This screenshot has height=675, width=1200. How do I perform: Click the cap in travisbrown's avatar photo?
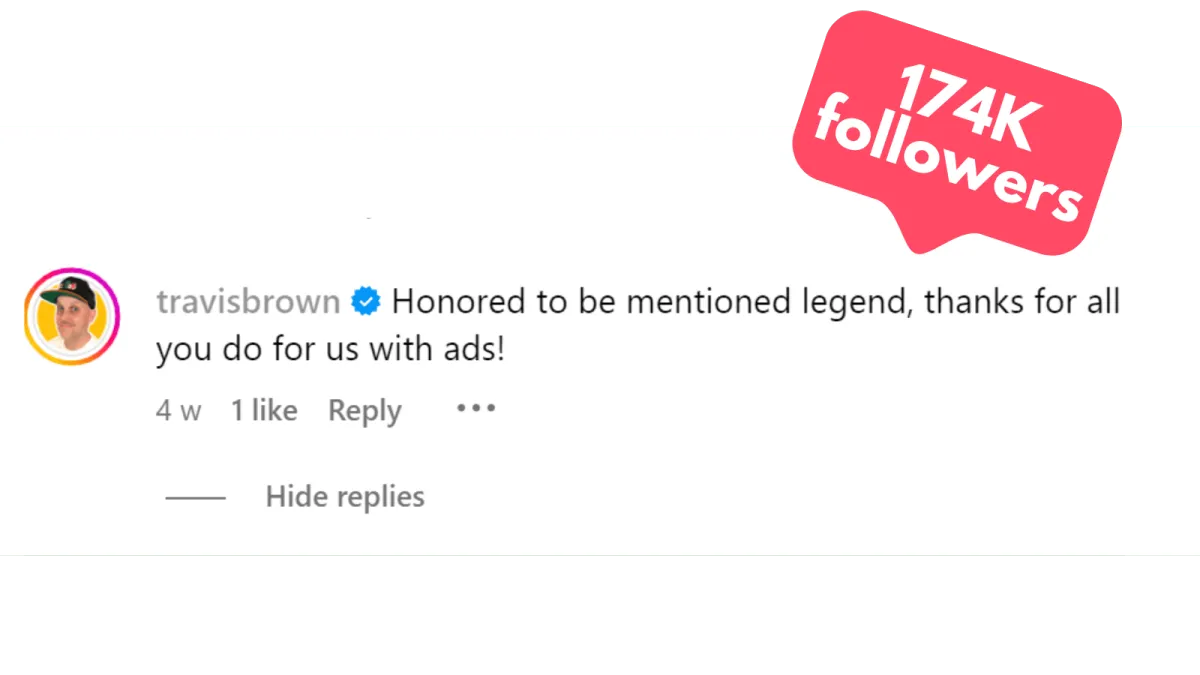click(72, 293)
